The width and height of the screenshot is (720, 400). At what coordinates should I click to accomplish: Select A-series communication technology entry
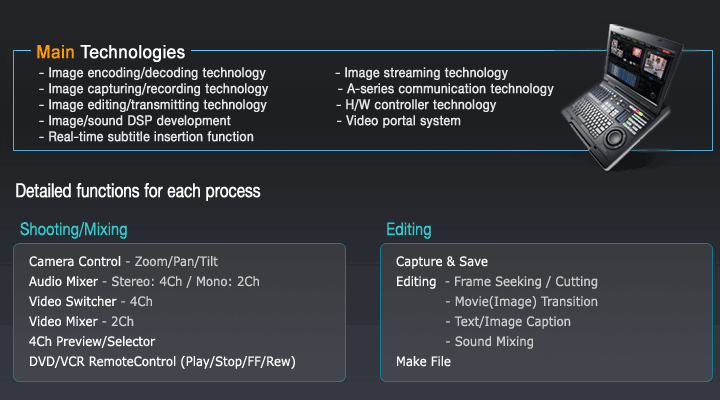point(446,89)
